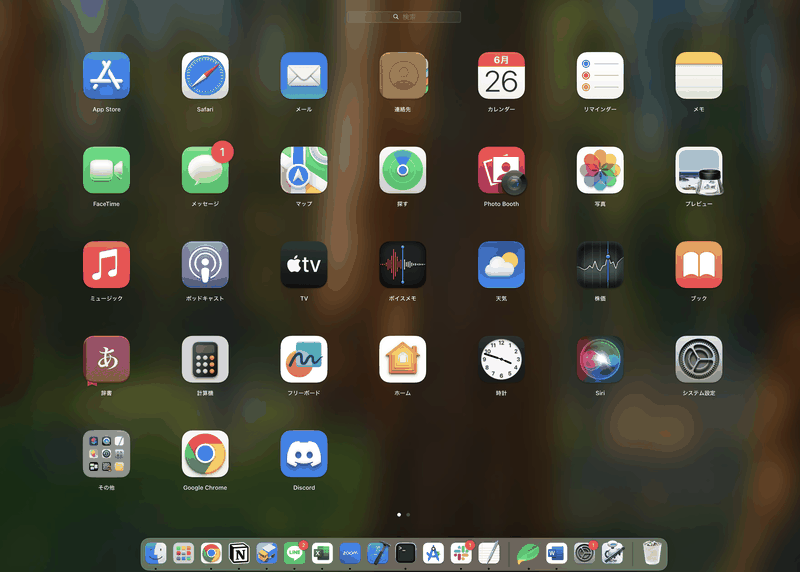Image resolution: width=800 pixels, height=572 pixels.
Task: Open the その他 folder
Action: coord(106,454)
